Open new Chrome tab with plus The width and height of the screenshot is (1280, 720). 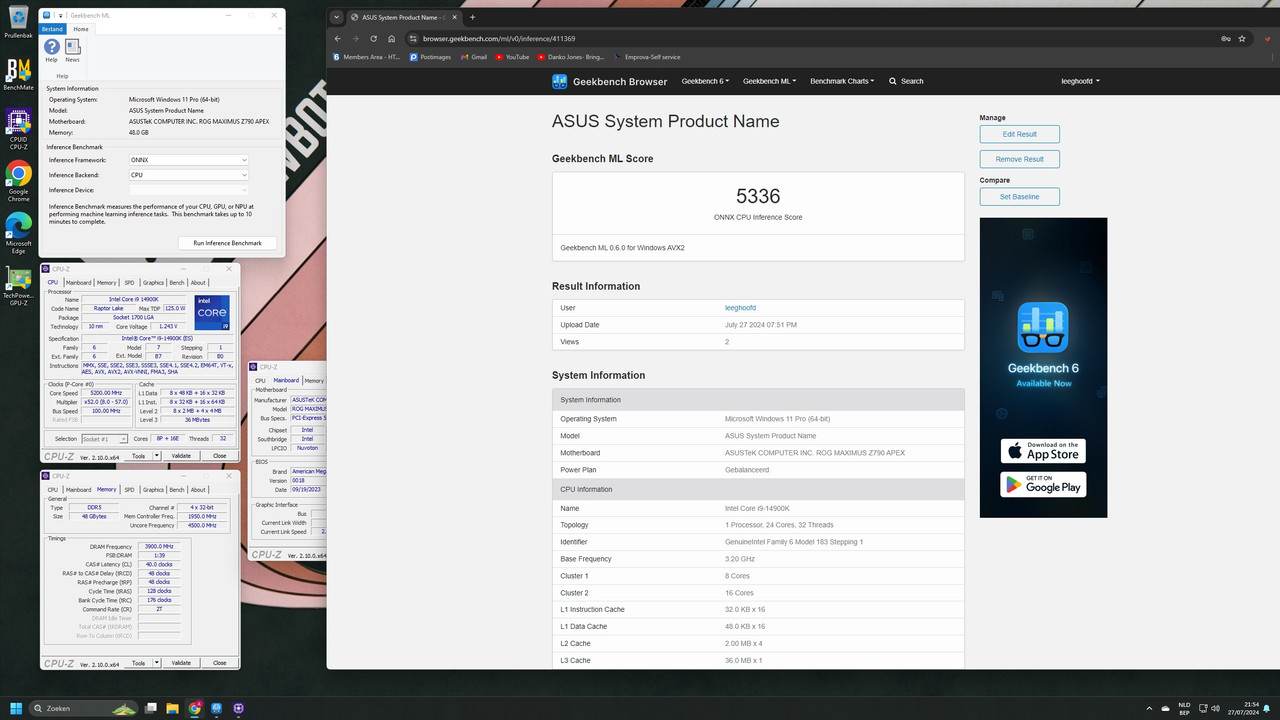tap(473, 17)
